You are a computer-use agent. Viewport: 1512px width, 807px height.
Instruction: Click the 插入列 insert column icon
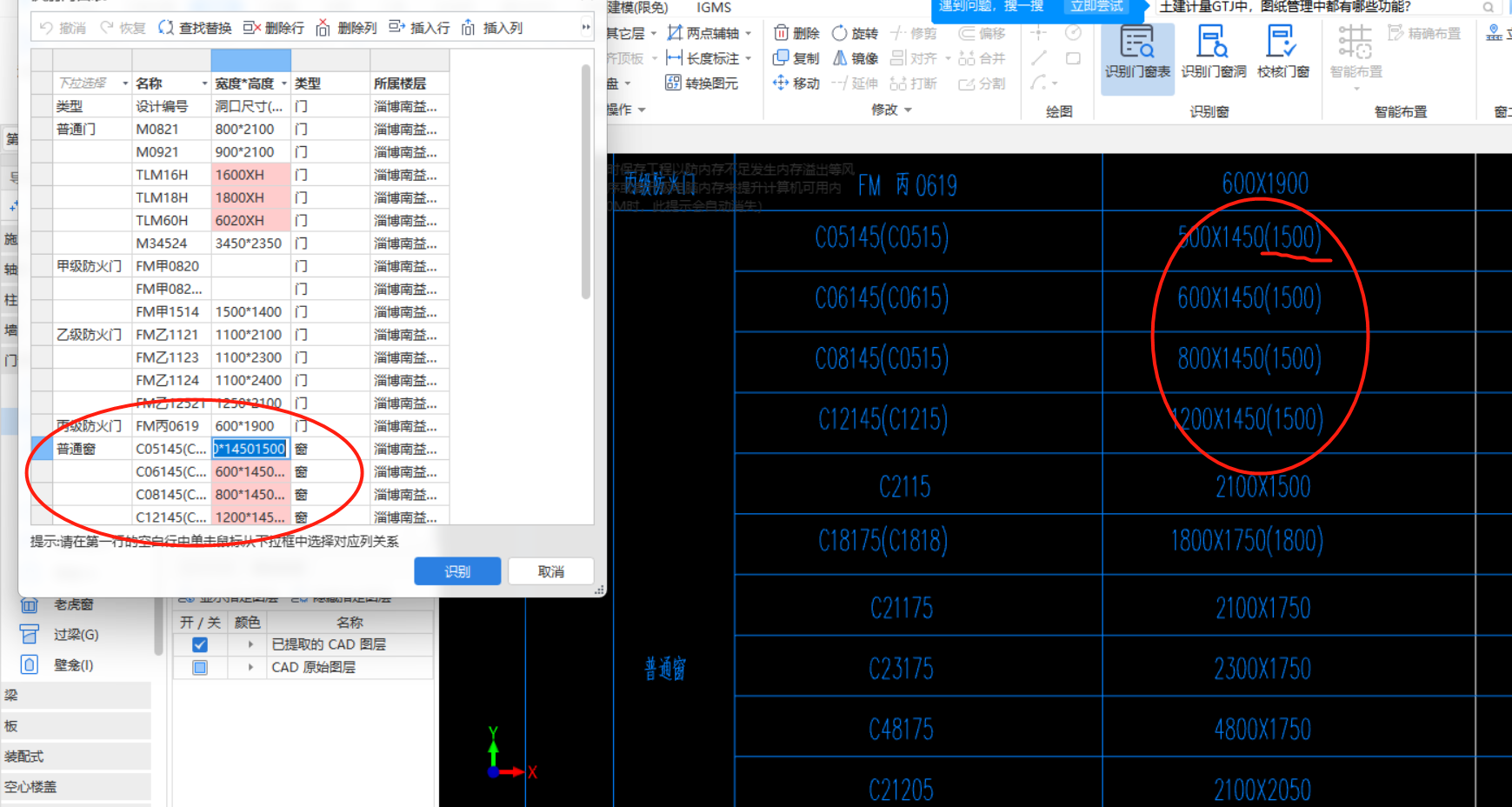click(x=469, y=28)
